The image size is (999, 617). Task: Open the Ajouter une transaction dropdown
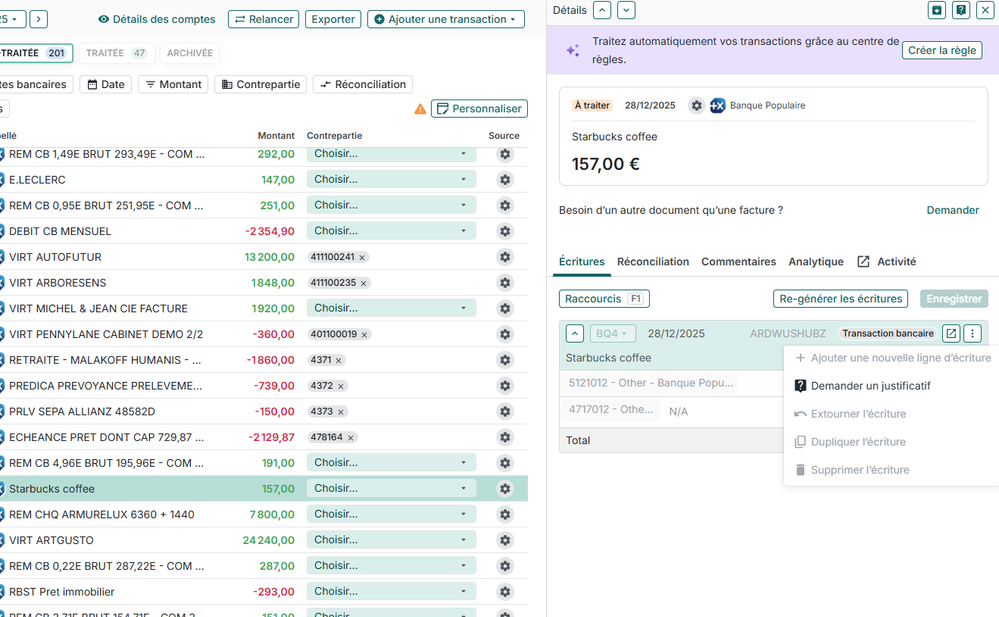(x=446, y=19)
